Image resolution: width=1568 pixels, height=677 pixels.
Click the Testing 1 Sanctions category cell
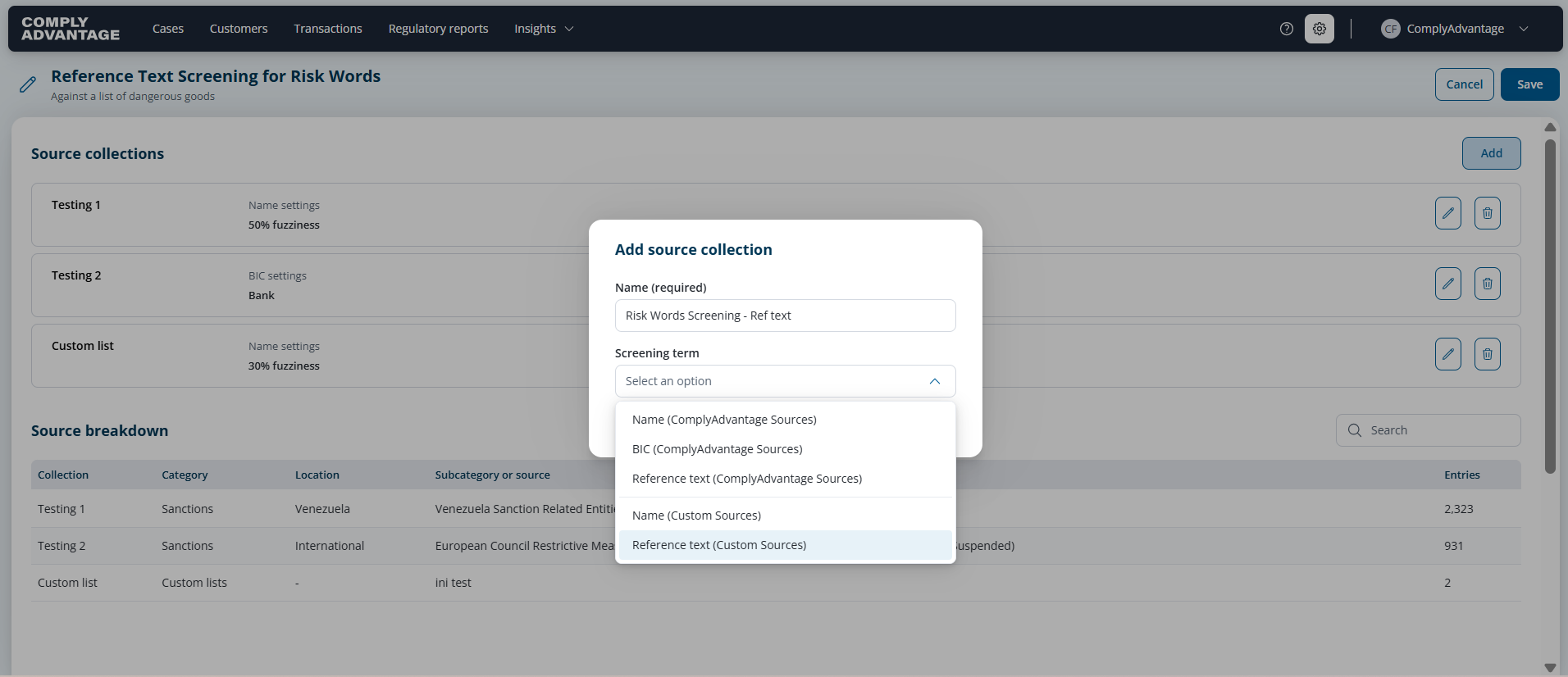tap(187, 509)
